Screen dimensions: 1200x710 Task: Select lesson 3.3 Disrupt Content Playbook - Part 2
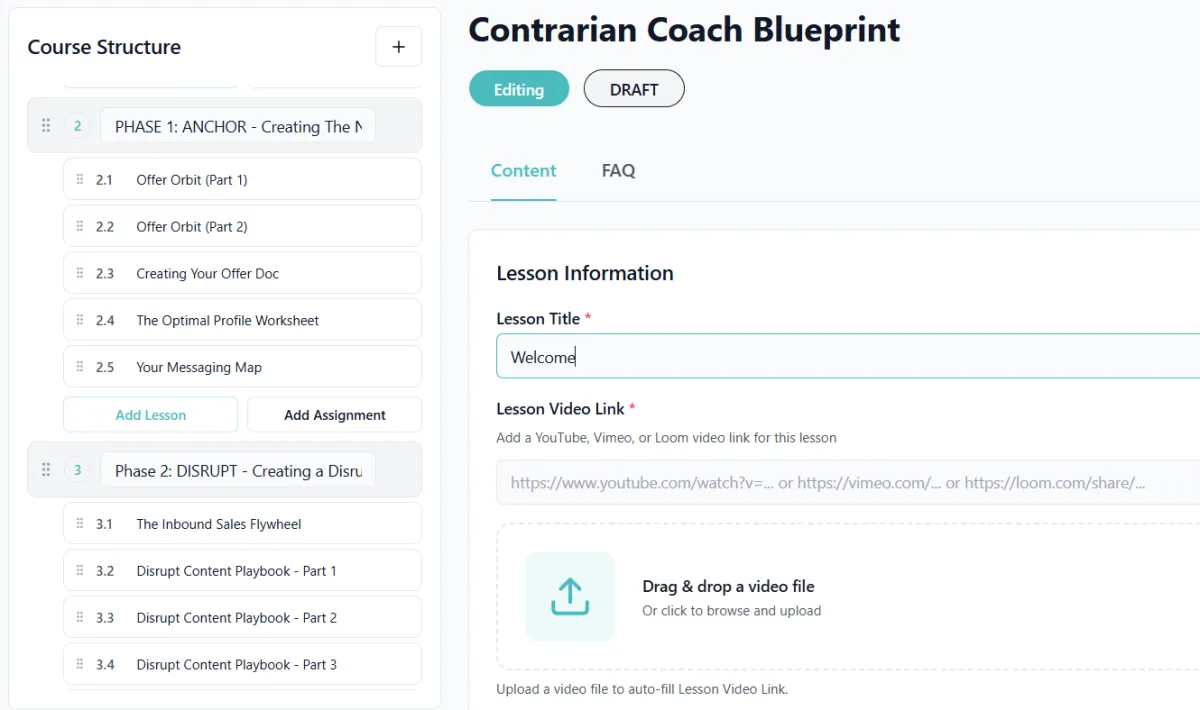[242, 618]
